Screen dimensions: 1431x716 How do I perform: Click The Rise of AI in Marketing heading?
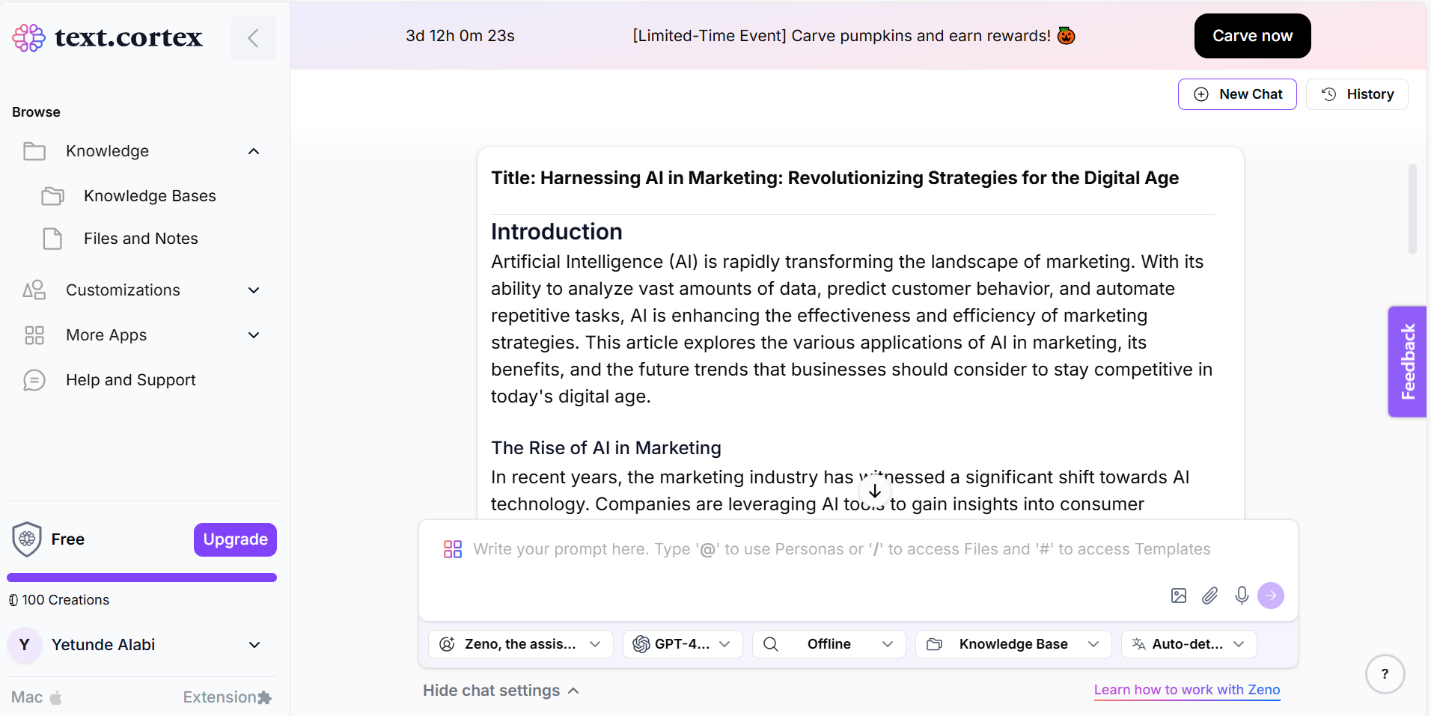tap(606, 448)
